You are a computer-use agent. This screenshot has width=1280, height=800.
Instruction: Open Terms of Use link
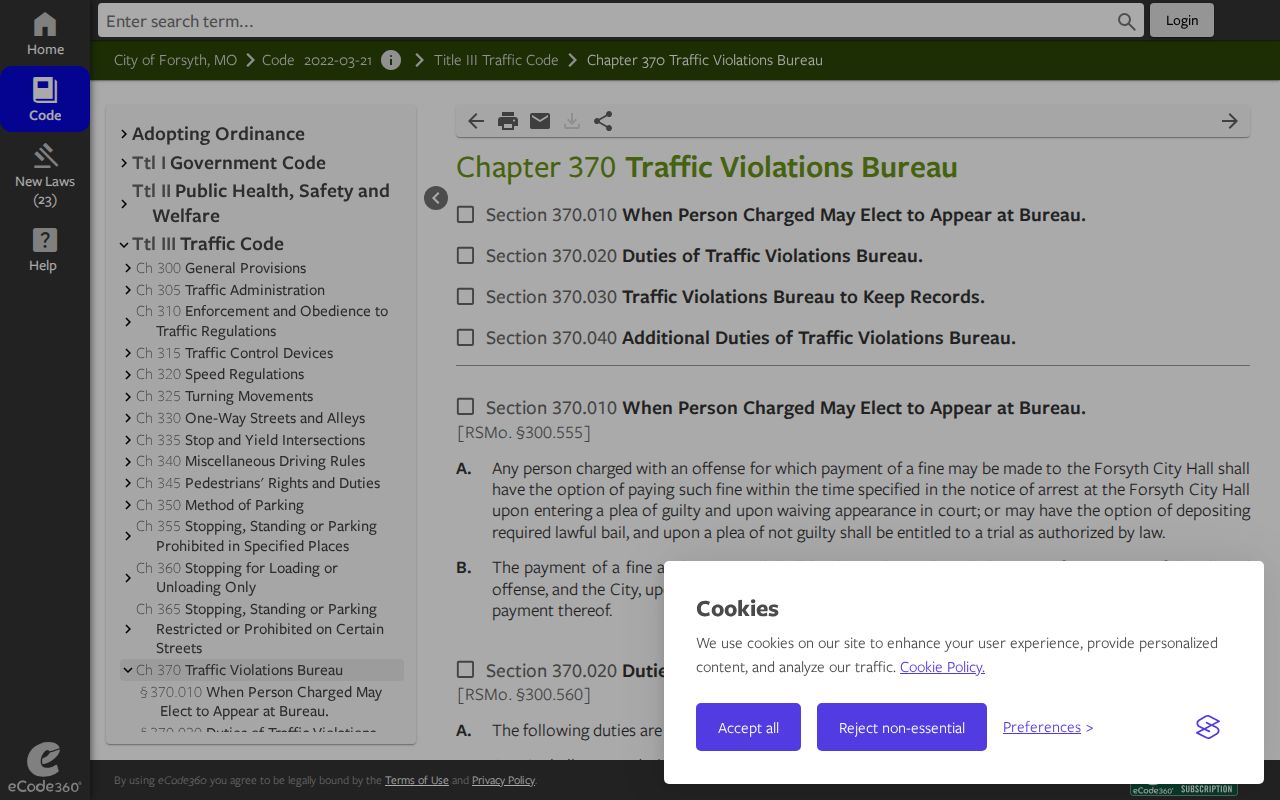pos(417,780)
